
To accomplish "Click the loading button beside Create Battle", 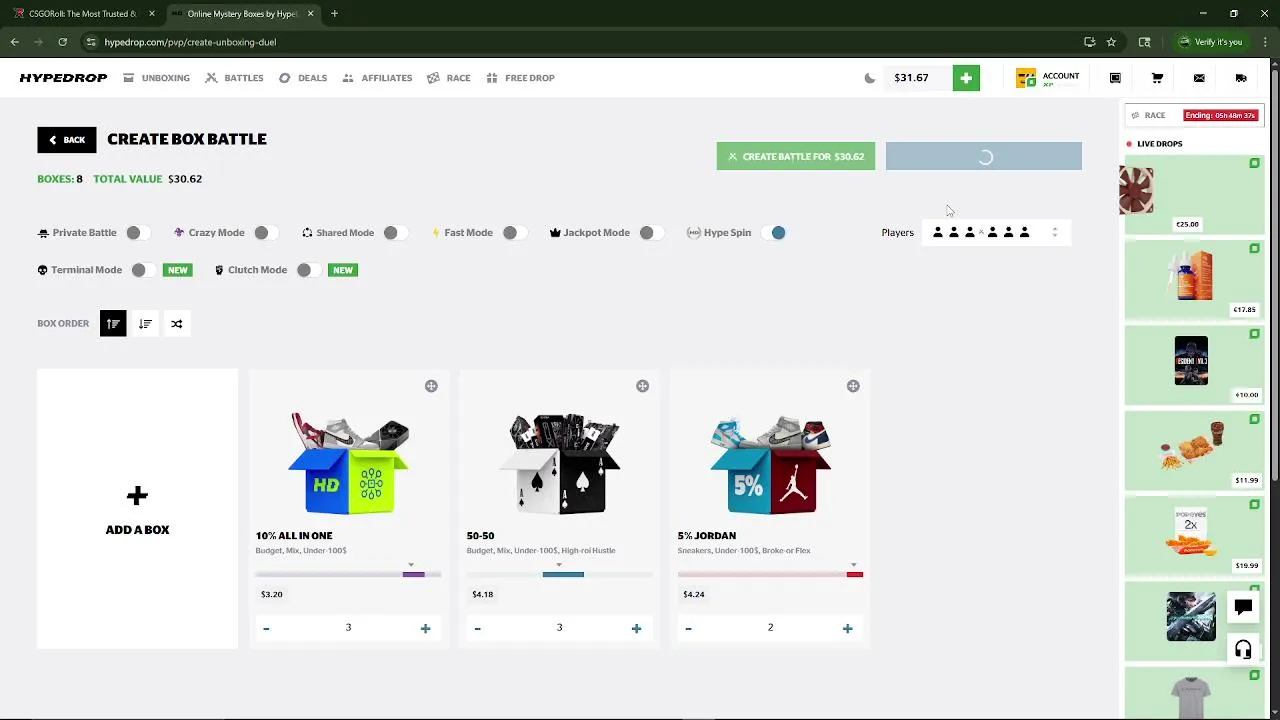I will [x=984, y=156].
